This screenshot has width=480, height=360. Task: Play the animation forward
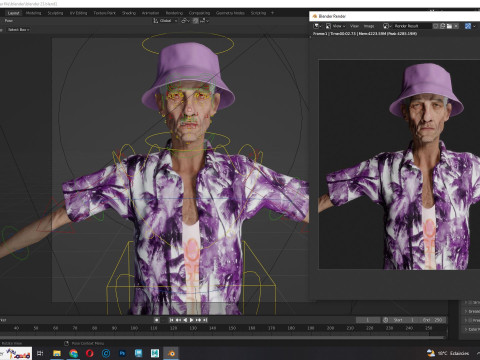click(192, 320)
